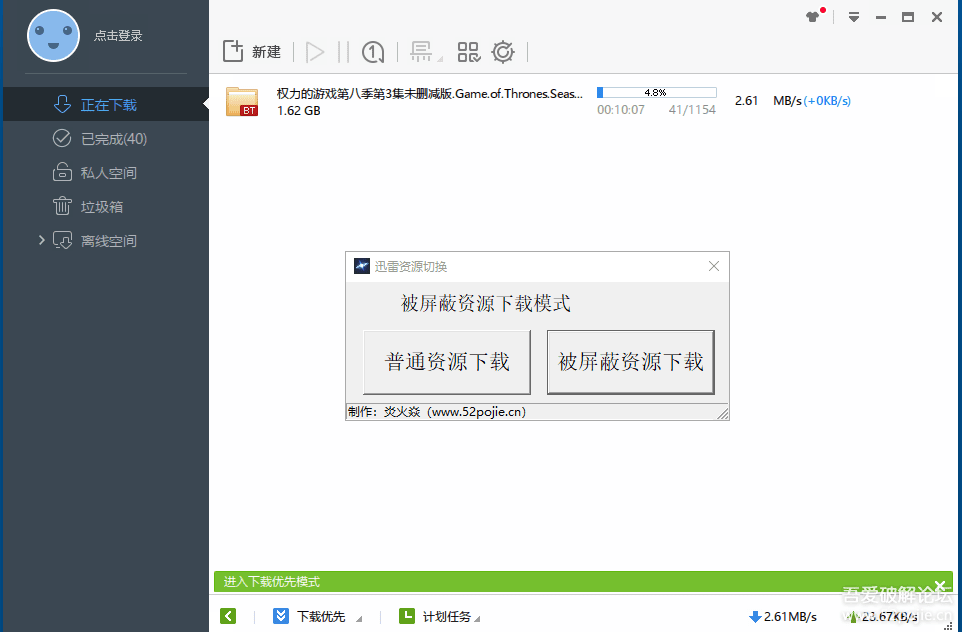Open settings via the gear icon
Viewport: 962px width, 632px height.
click(x=502, y=52)
